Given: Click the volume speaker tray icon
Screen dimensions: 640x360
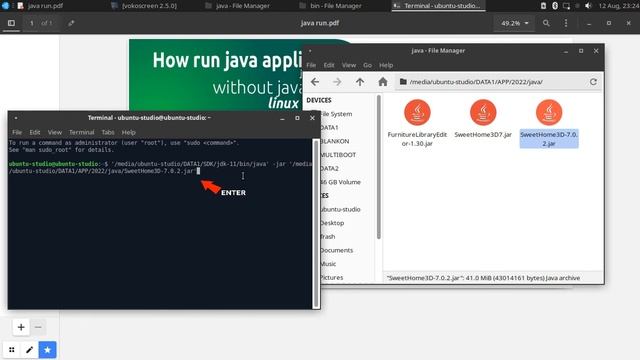Looking at the screenshot, I should click(x=588, y=6).
